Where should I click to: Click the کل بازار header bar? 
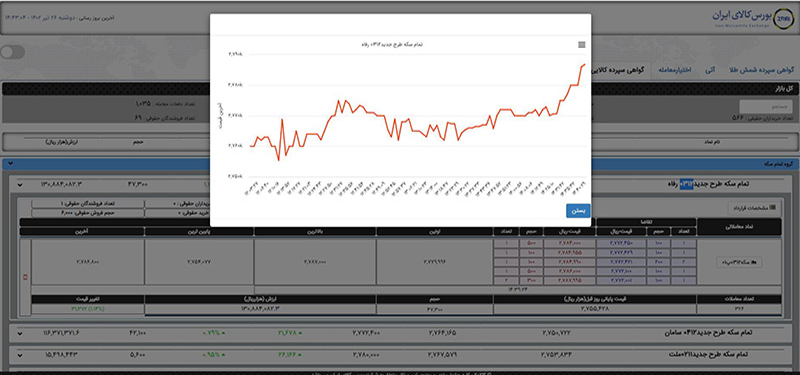(x=399, y=88)
